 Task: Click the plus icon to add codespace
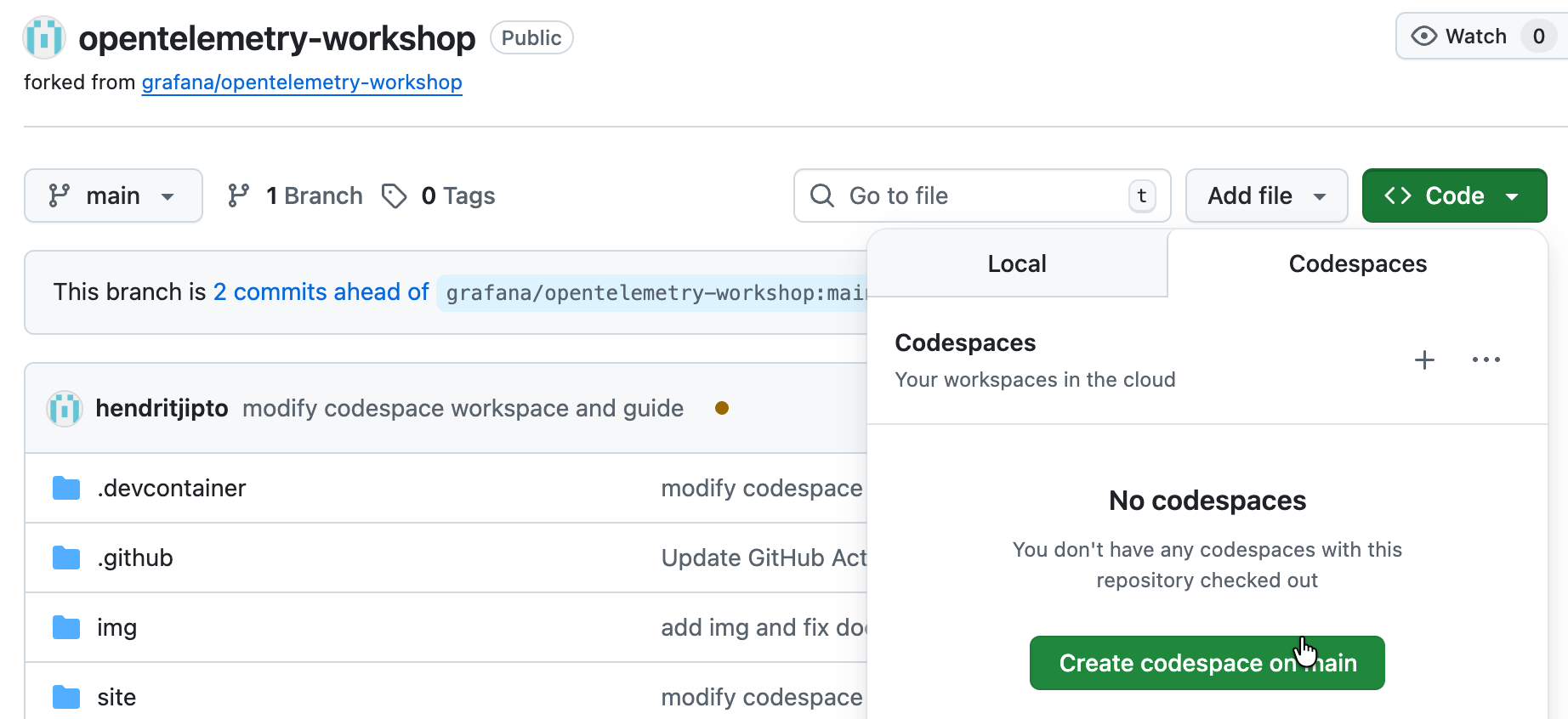1424,360
